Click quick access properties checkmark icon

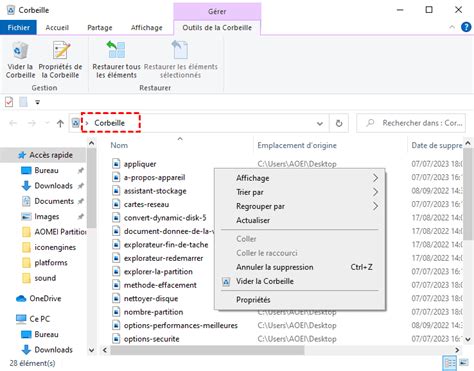pos(9,102)
